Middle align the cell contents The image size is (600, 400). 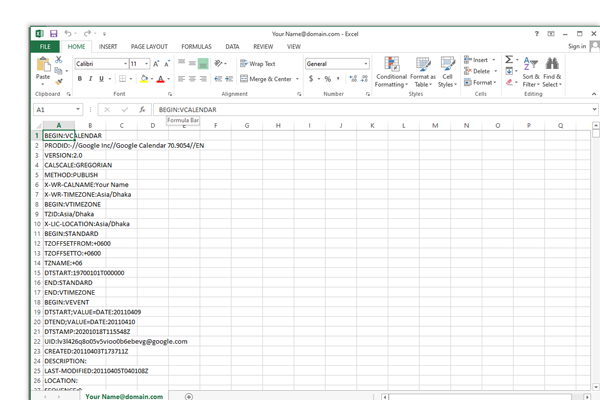[192, 63]
